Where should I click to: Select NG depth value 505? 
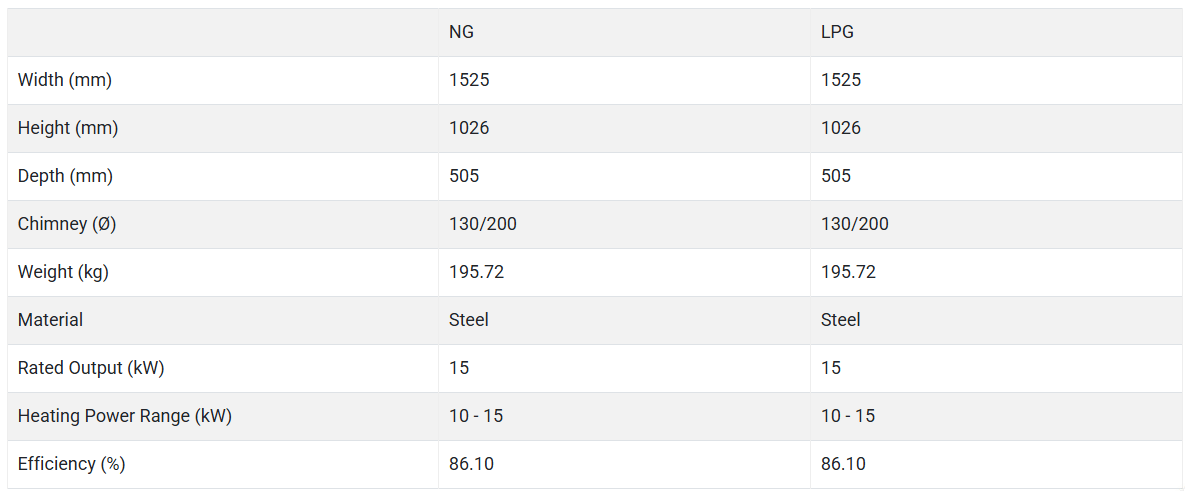[x=464, y=177]
